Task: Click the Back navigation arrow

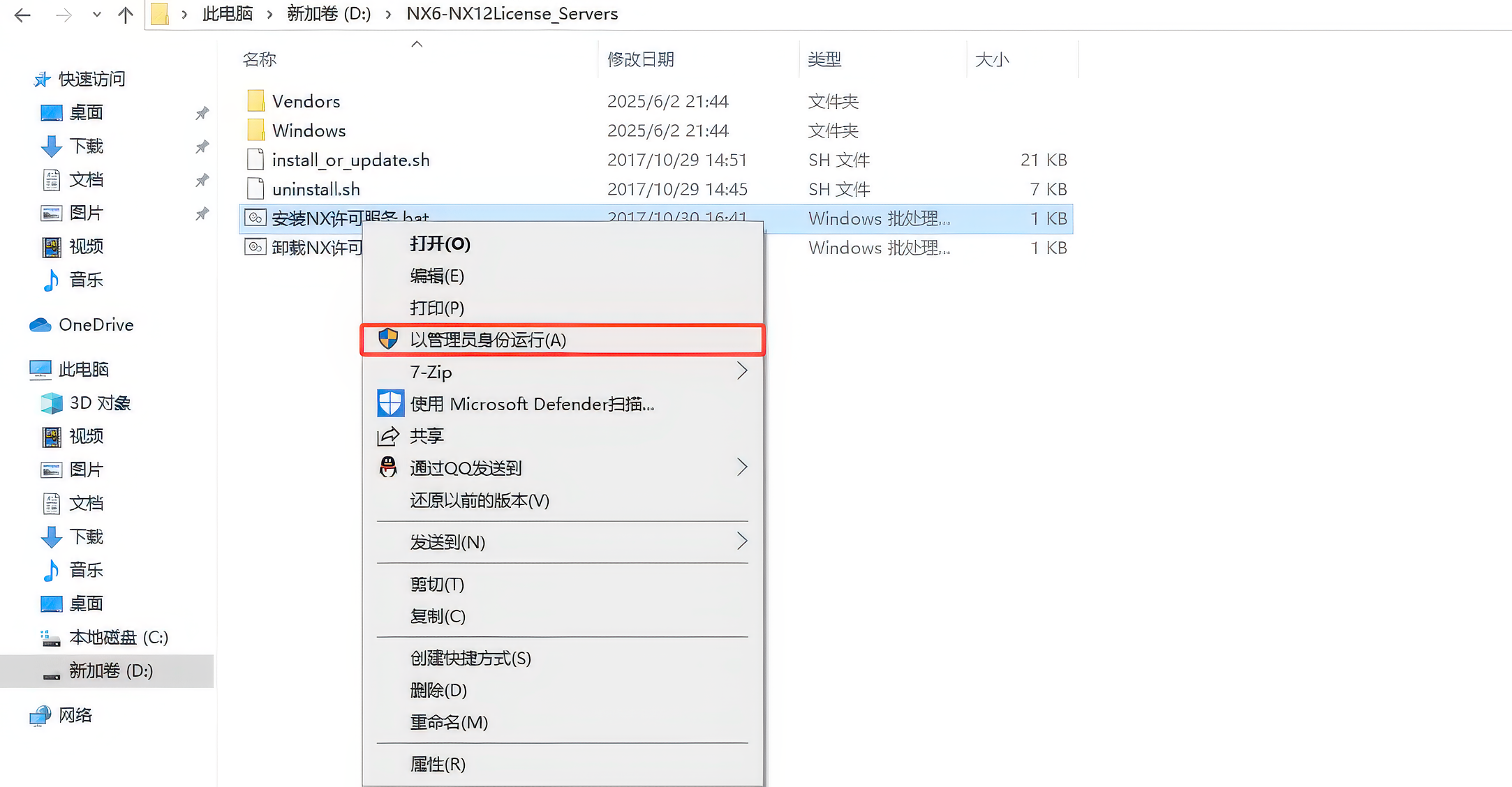Action: [22, 15]
